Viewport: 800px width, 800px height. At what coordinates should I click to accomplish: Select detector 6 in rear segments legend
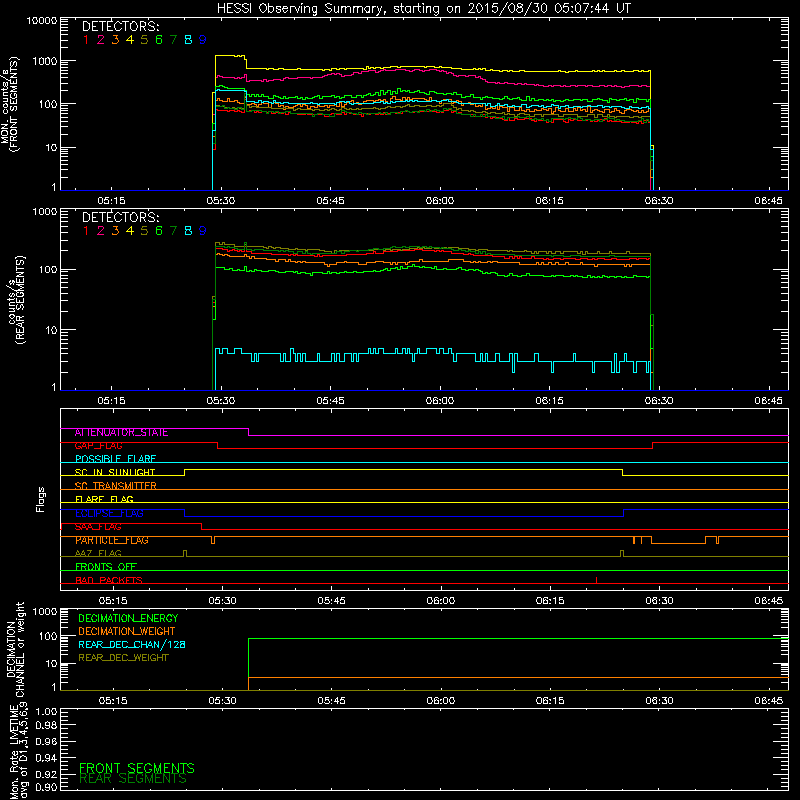pyautogui.click(x=159, y=231)
